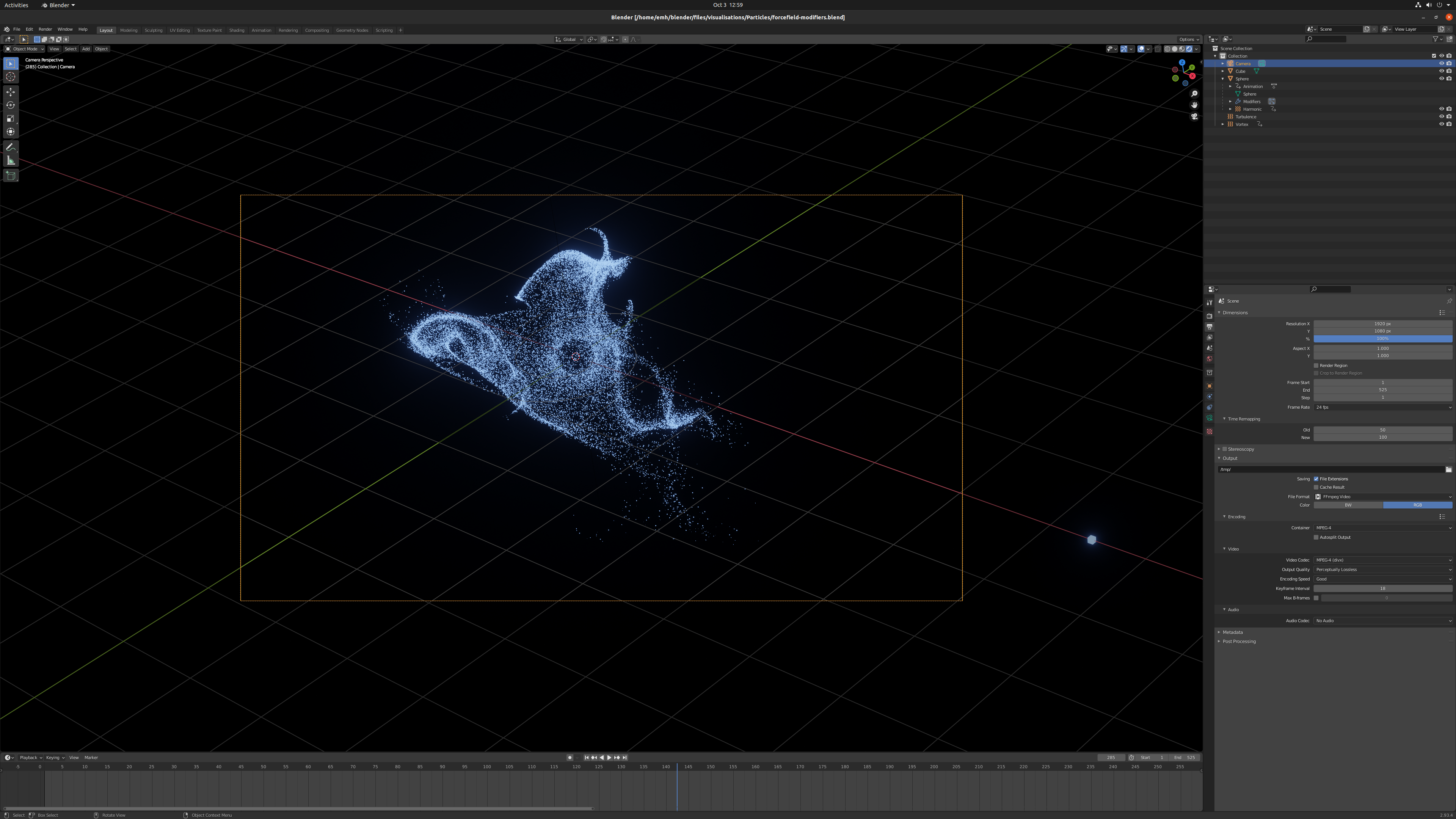Screen dimensions: 1456x819
Task: Uncheck the Collection exclude checkbox
Action: [x=1434, y=56]
